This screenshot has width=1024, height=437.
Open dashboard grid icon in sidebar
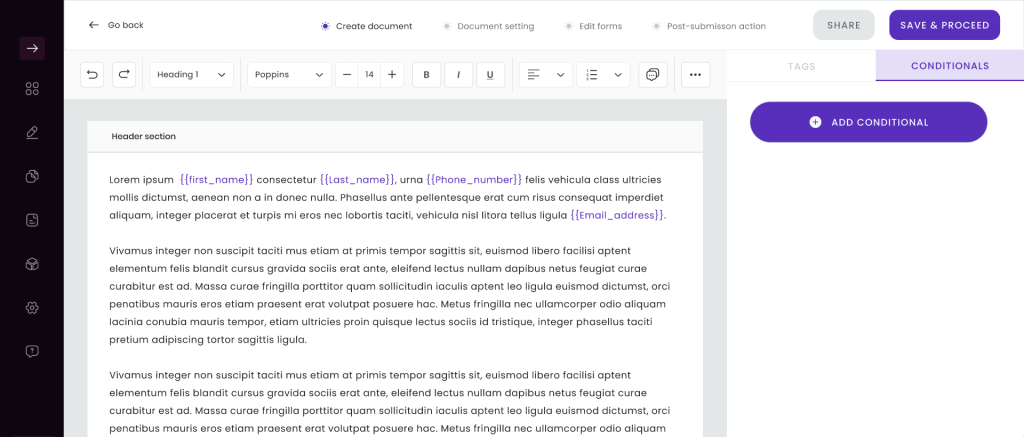click(x=32, y=89)
